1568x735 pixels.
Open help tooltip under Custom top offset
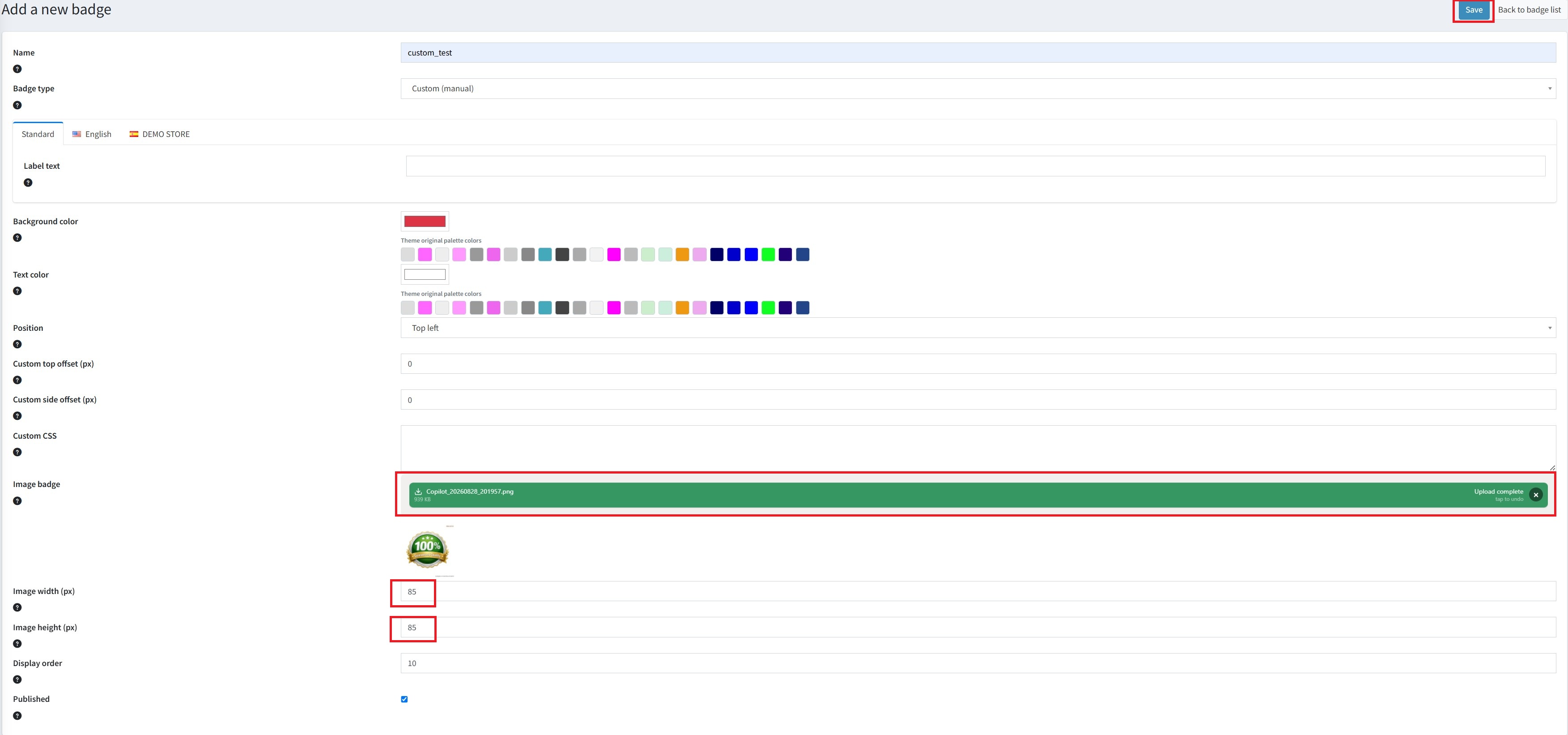[x=17, y=380]
